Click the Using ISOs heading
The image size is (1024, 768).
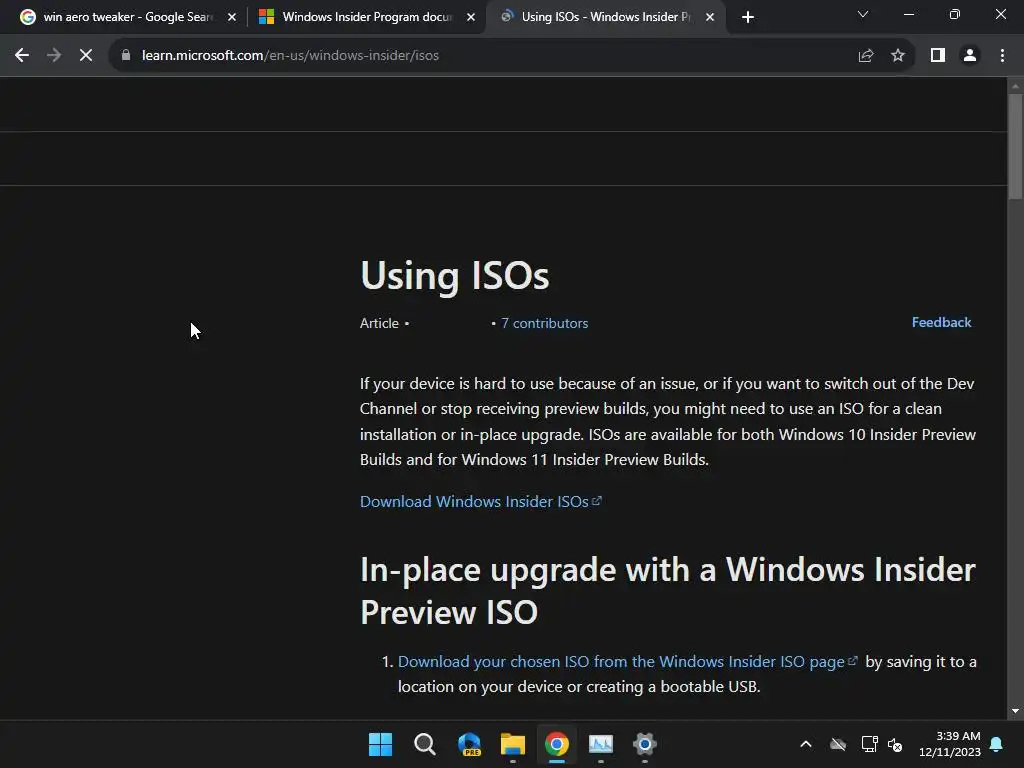click(x=455, y=275)
